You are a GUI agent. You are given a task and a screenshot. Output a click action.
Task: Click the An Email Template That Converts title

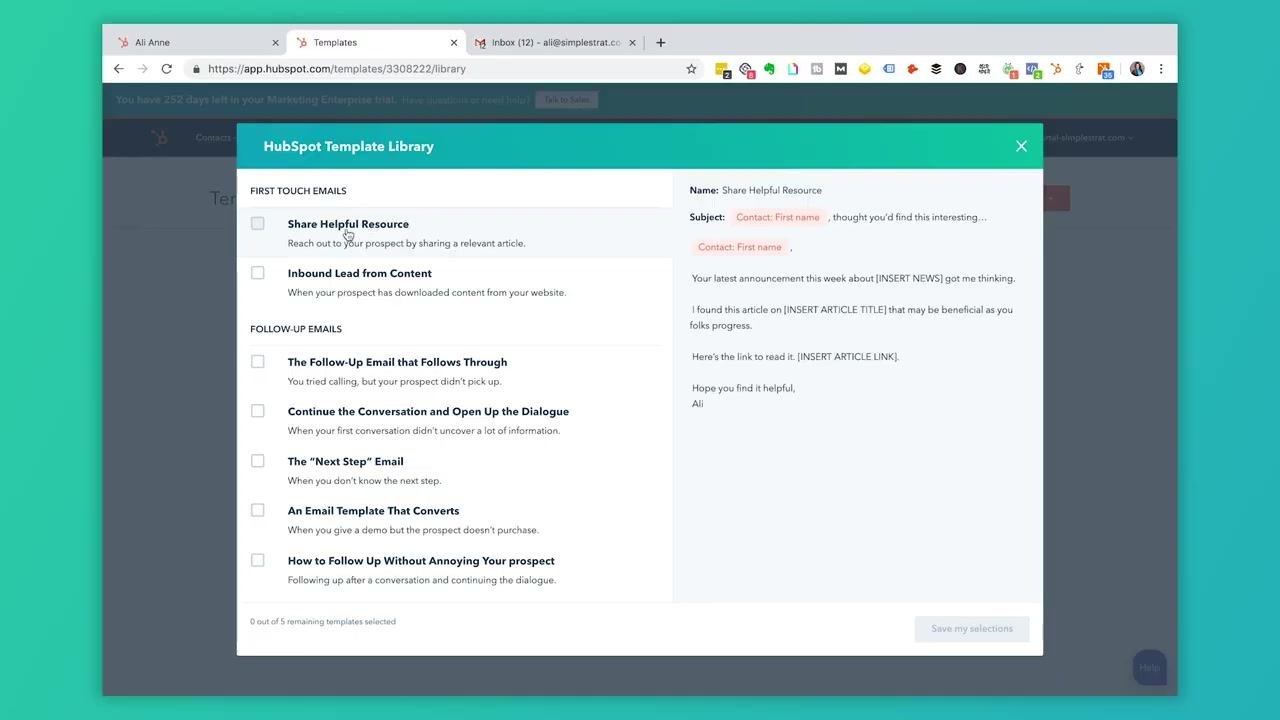(373, 511)
